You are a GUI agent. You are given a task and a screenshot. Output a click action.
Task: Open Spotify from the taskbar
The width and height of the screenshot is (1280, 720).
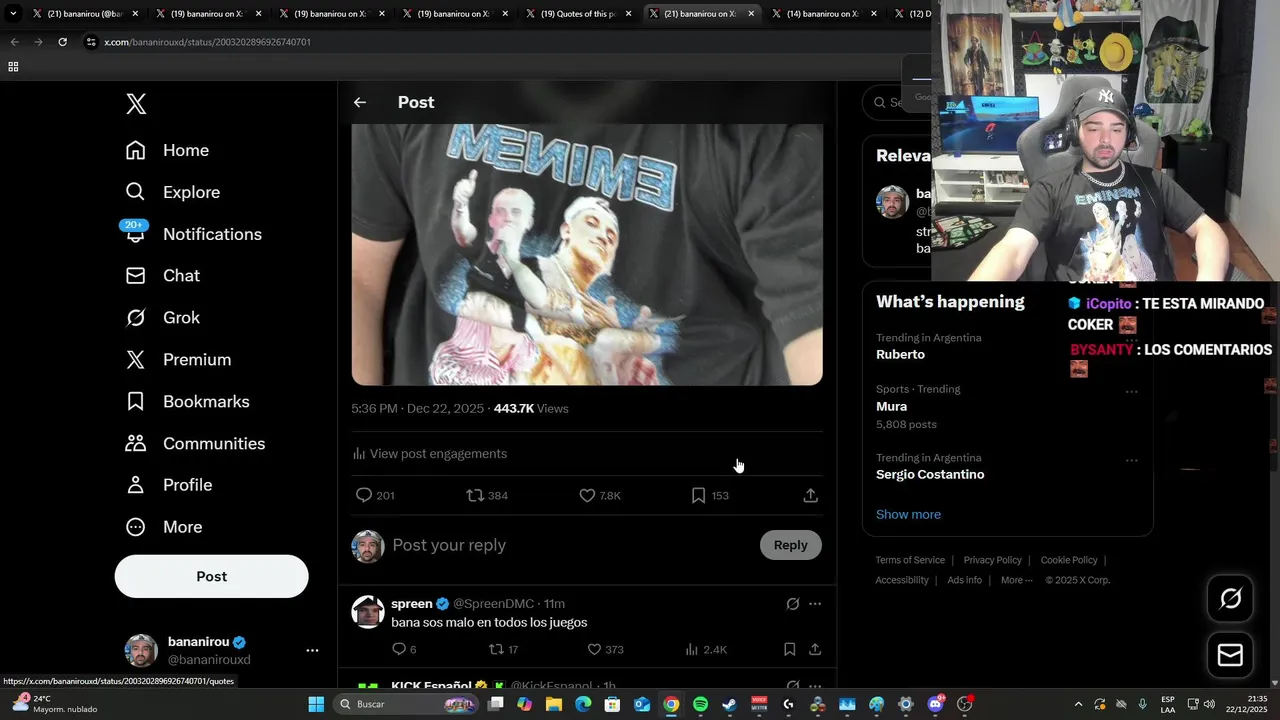(700, 705)
